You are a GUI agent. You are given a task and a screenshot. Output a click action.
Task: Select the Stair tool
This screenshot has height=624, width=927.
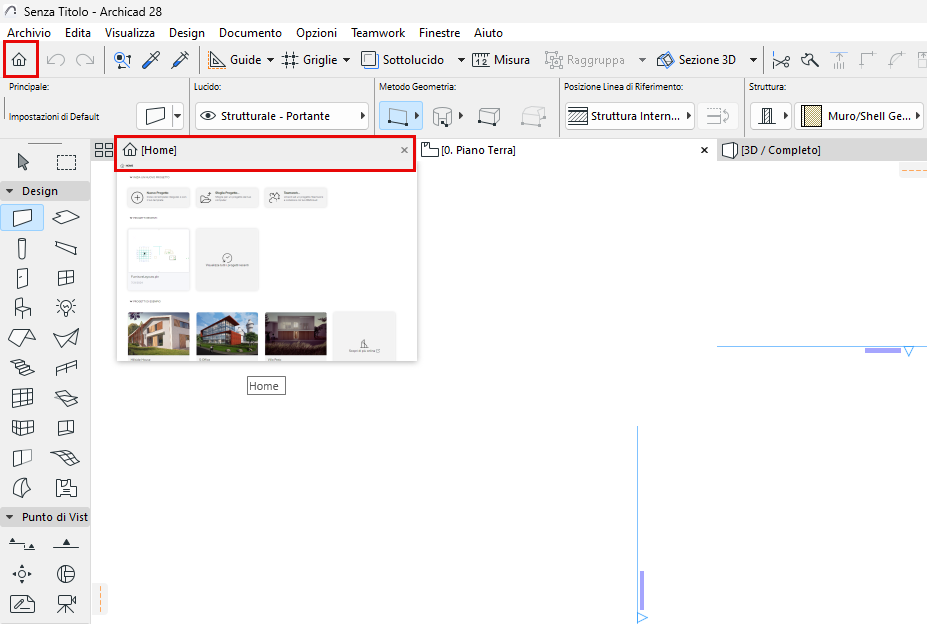[22, 368]
